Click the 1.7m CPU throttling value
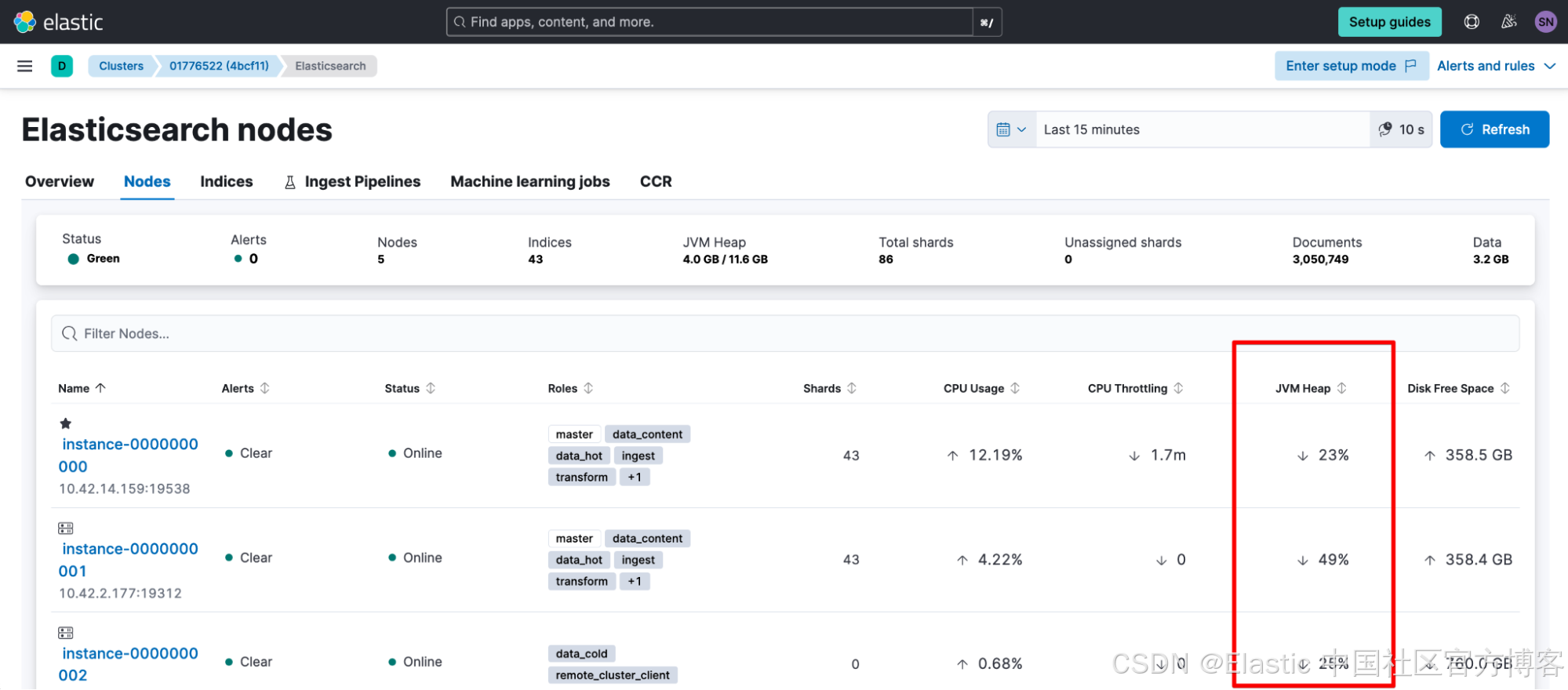The image size is (1568, 690). tap(1168, 455)
